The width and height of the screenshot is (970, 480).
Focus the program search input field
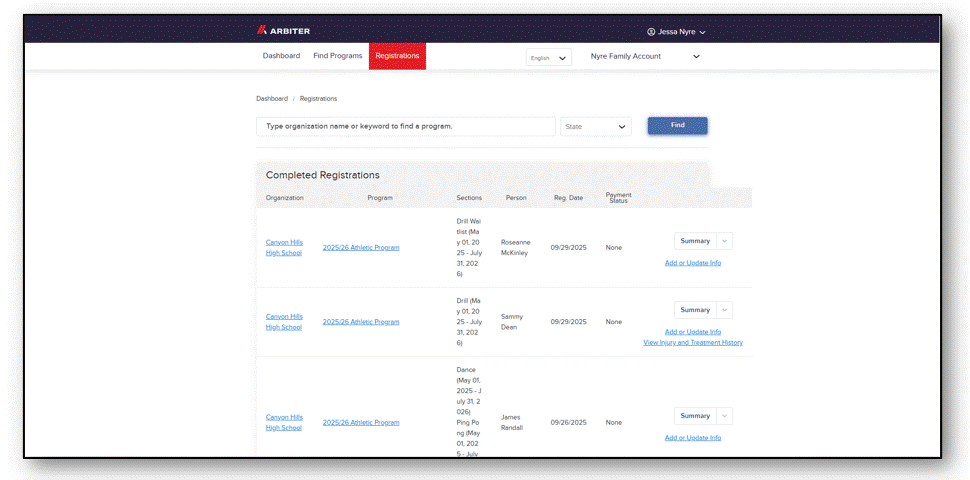coord(406,126)
